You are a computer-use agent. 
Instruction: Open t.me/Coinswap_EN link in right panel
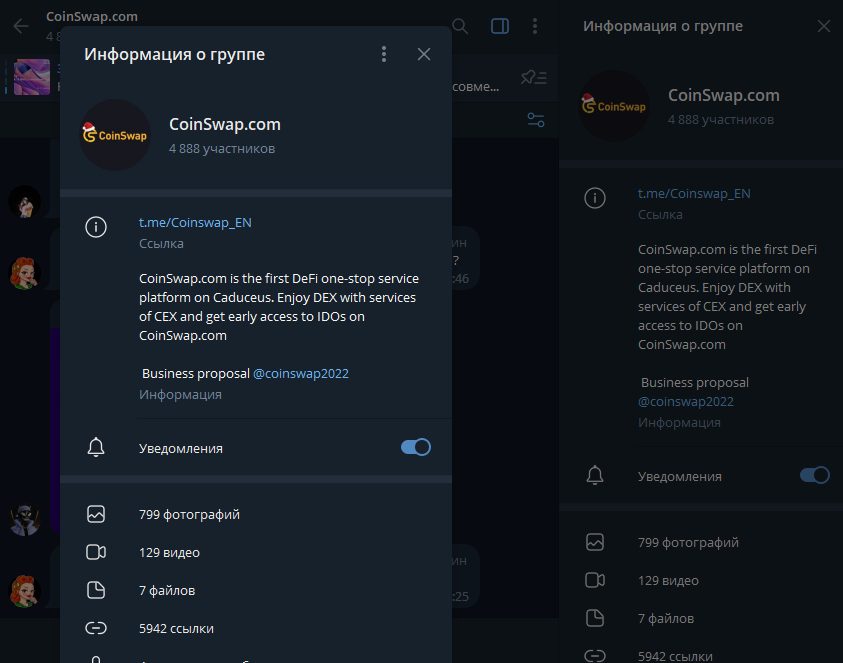pos(694,193)
